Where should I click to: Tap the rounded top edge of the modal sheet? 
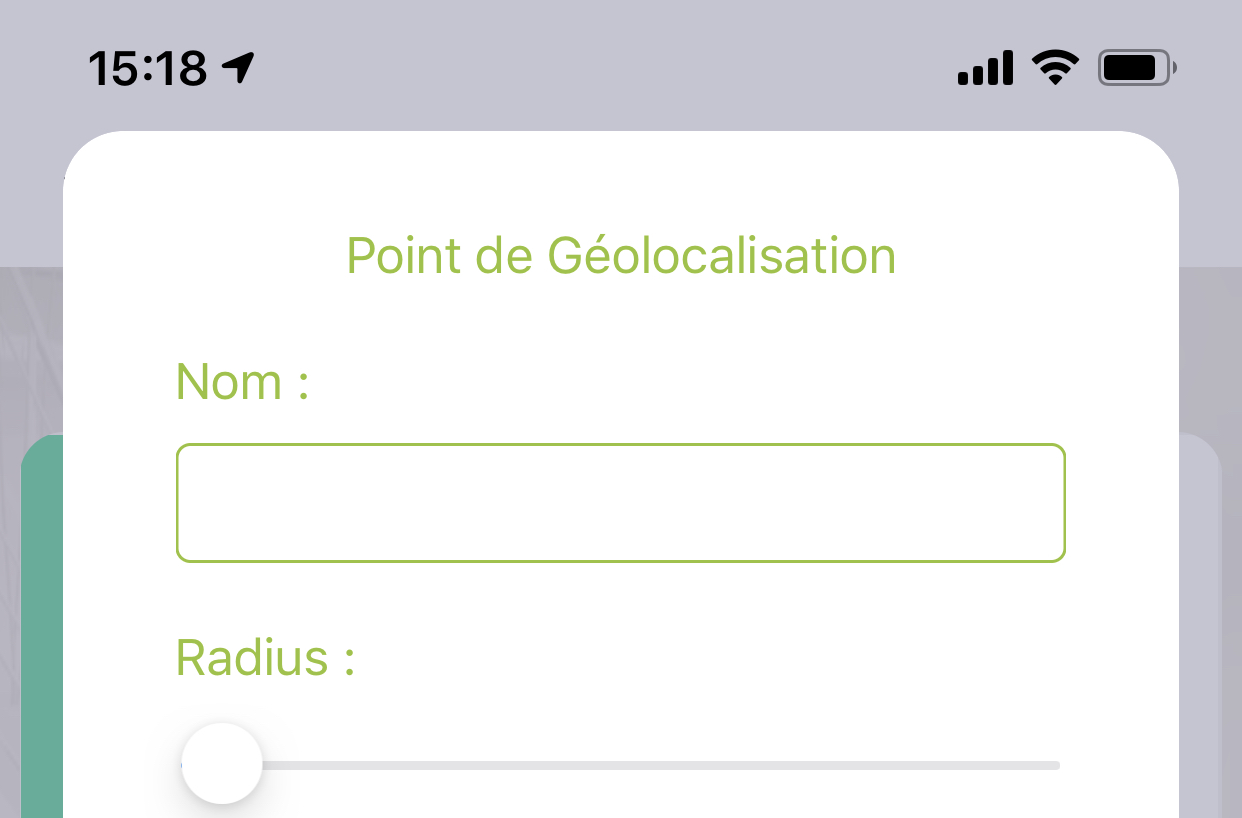click(x=621, y=140)
